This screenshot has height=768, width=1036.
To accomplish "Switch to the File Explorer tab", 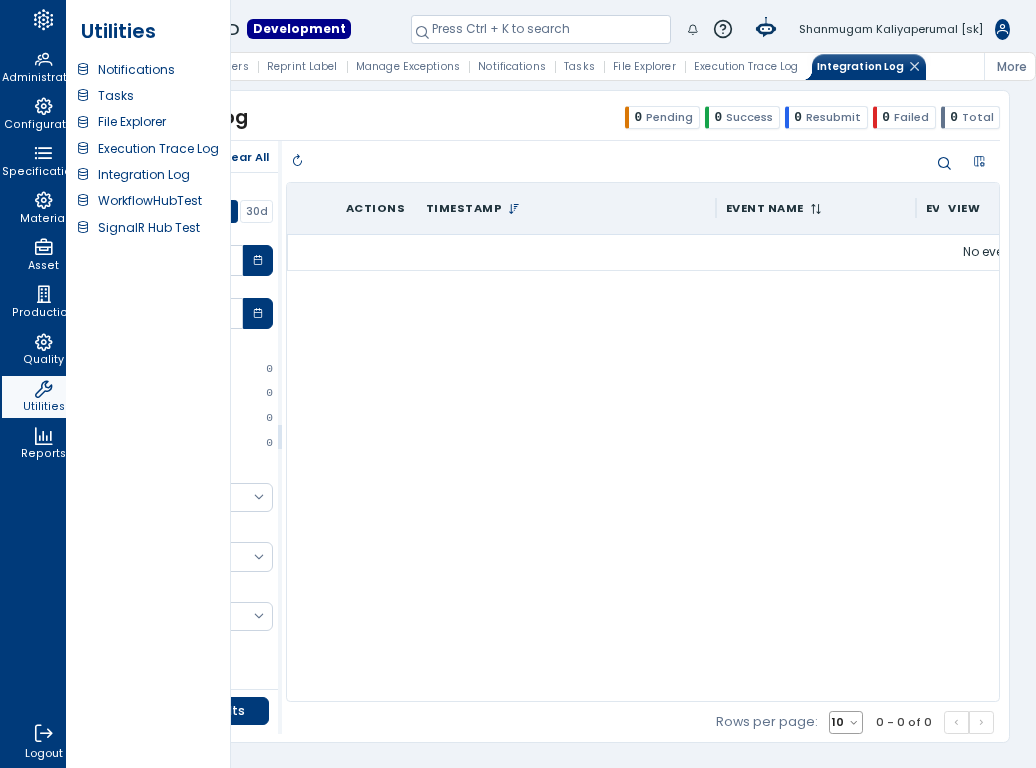I will pos(644,66).
